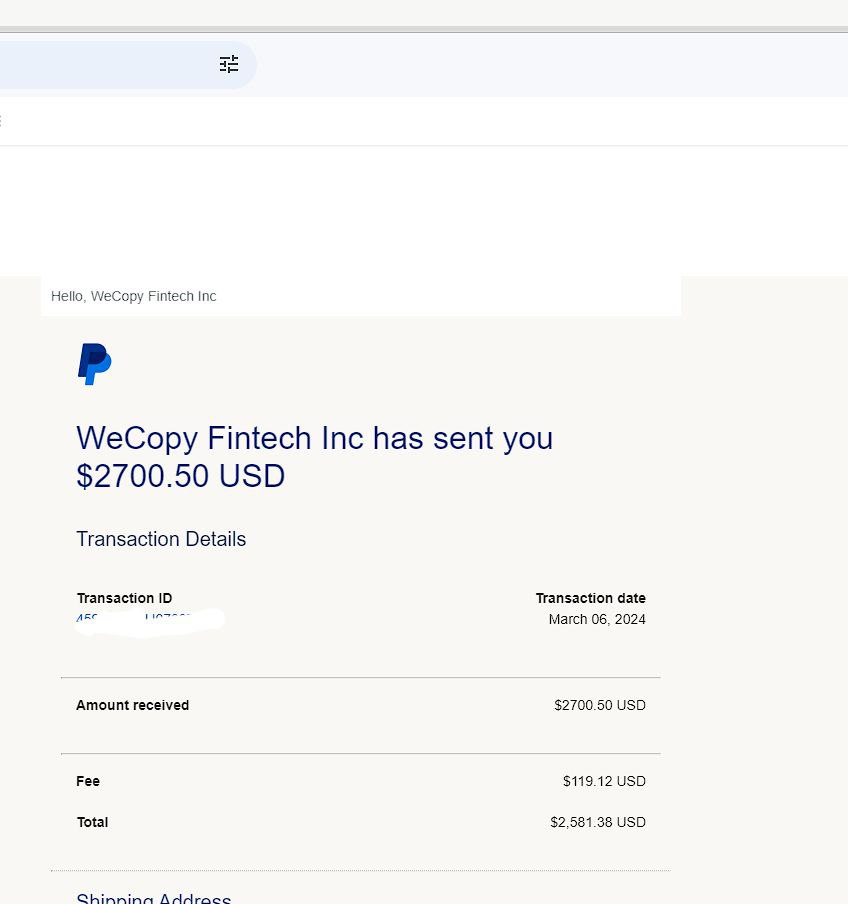Click the $2700.50 USD amount received value

point(599,705)
